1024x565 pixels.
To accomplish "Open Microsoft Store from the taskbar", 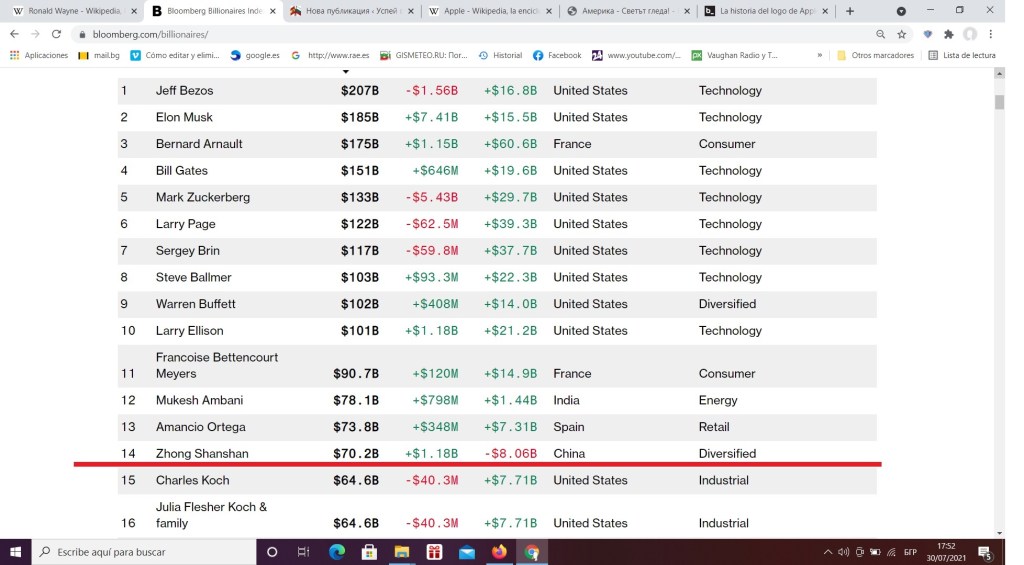I will click(369, 551).
